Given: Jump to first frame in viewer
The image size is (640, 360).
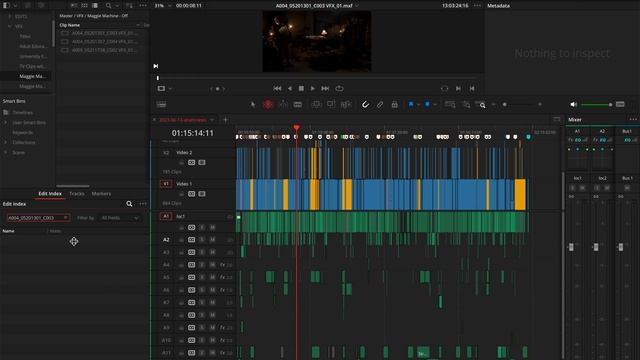Looking at the screenshot, I should pos(277,88).
